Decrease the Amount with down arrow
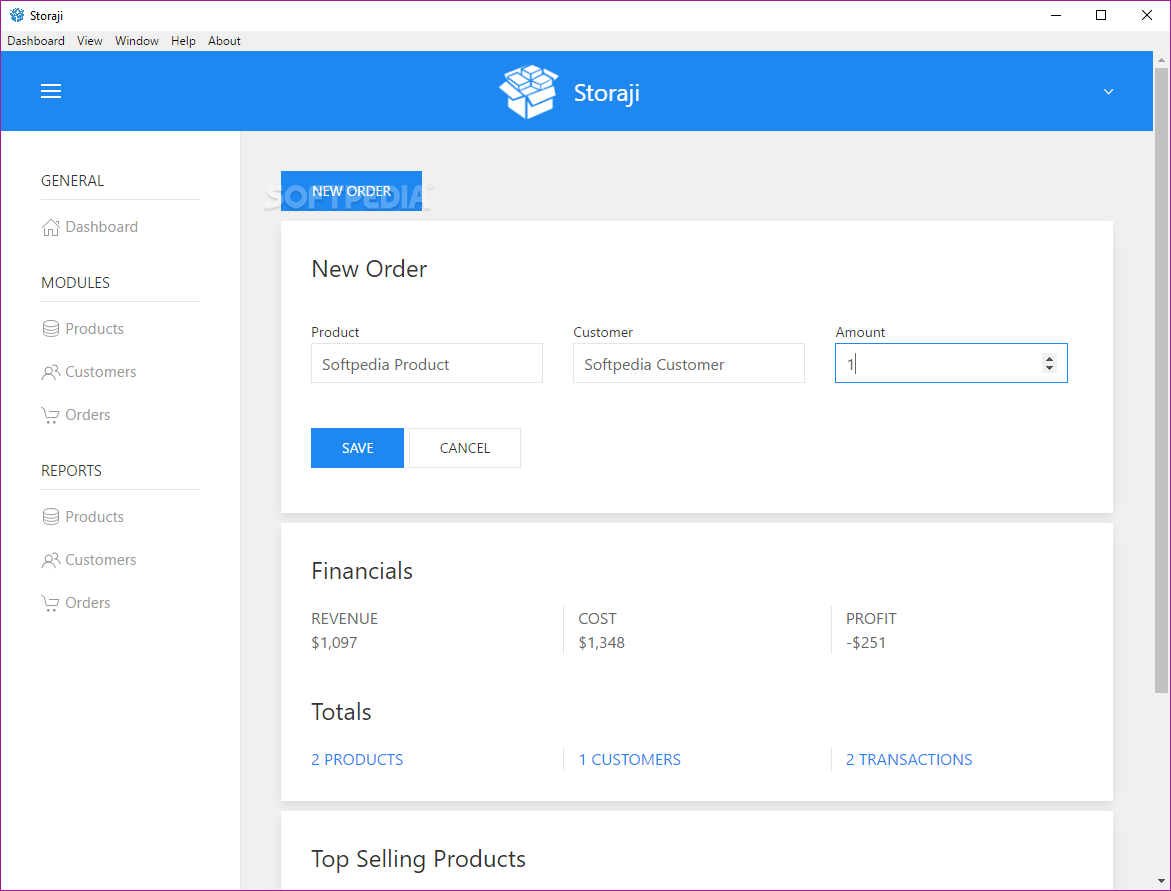1171x891 pixels. (x=1049, y=368)
